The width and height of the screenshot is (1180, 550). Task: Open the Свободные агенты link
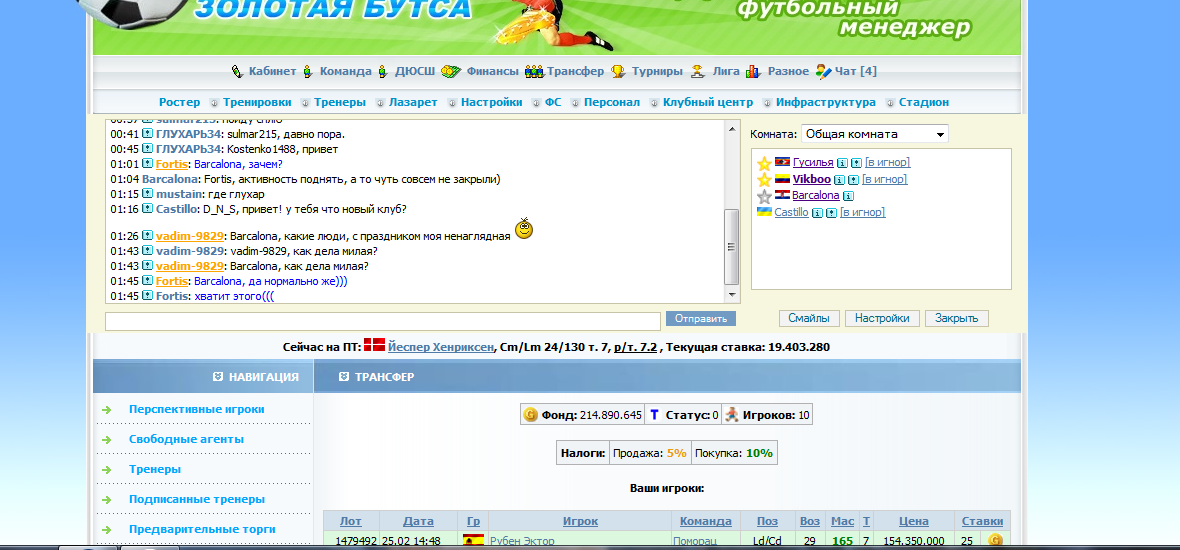[186, 439]
